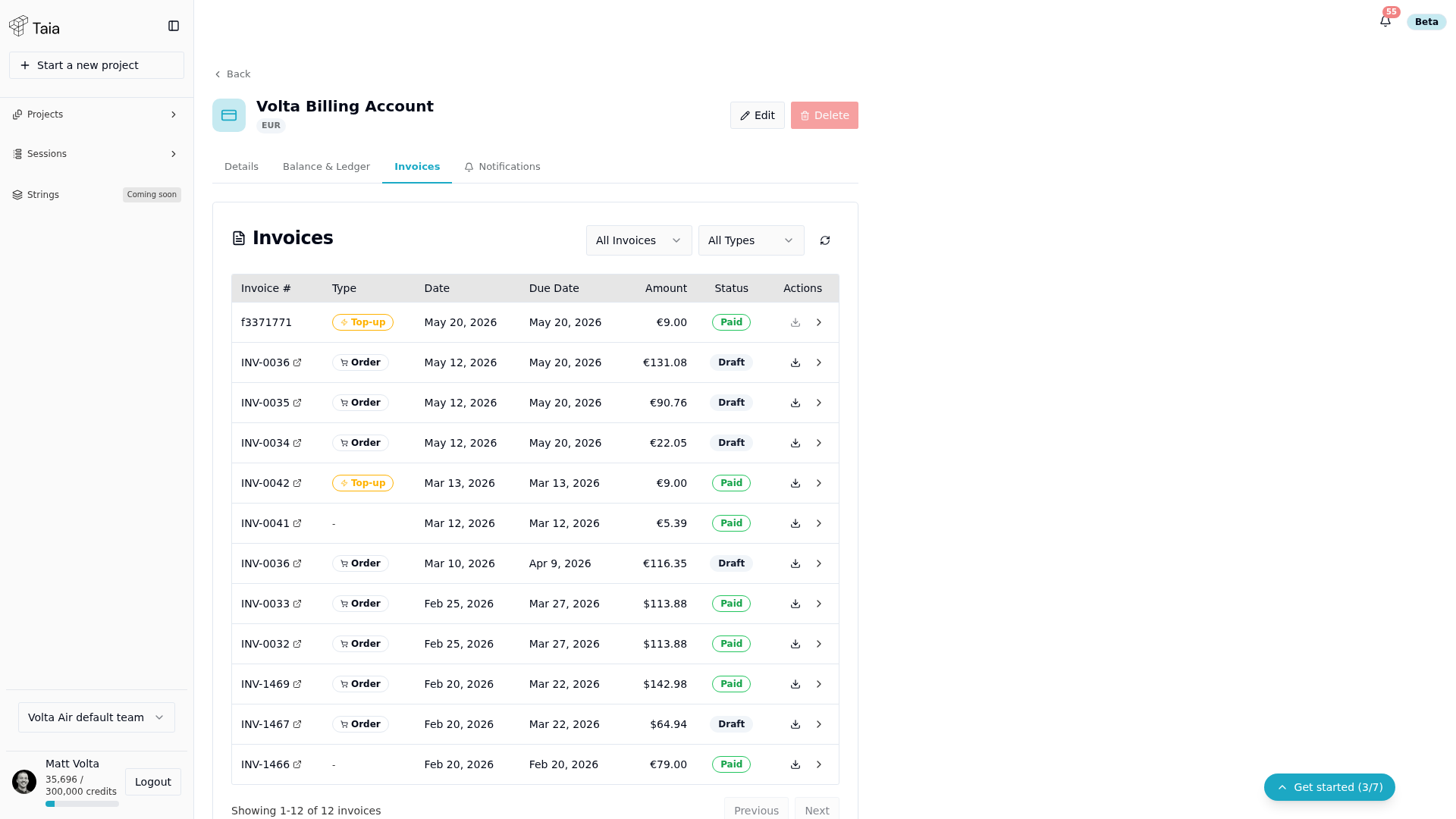This screenshot has width=1456, height=819.
Task: Open external link icon for INV-1469
Action: coord(297,684)
